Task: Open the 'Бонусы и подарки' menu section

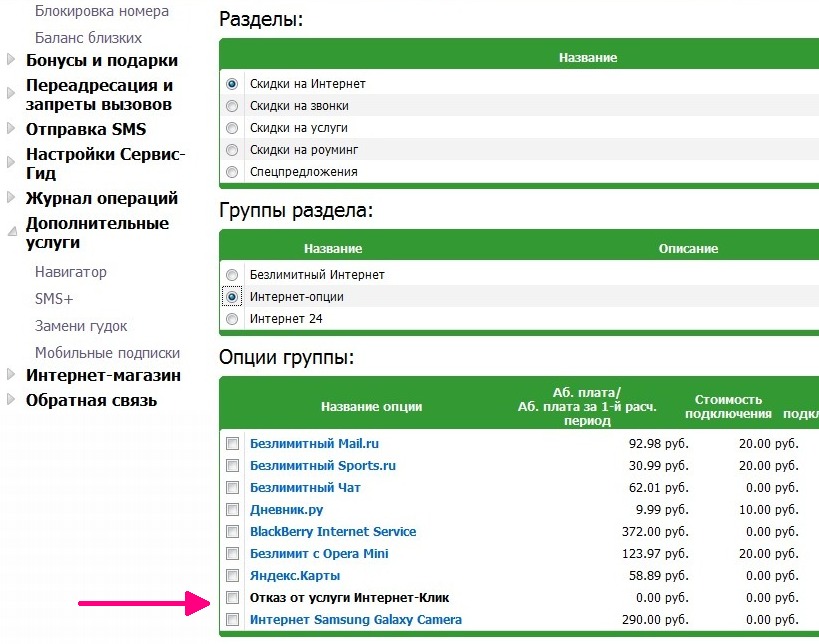Action: pos(102,60)
